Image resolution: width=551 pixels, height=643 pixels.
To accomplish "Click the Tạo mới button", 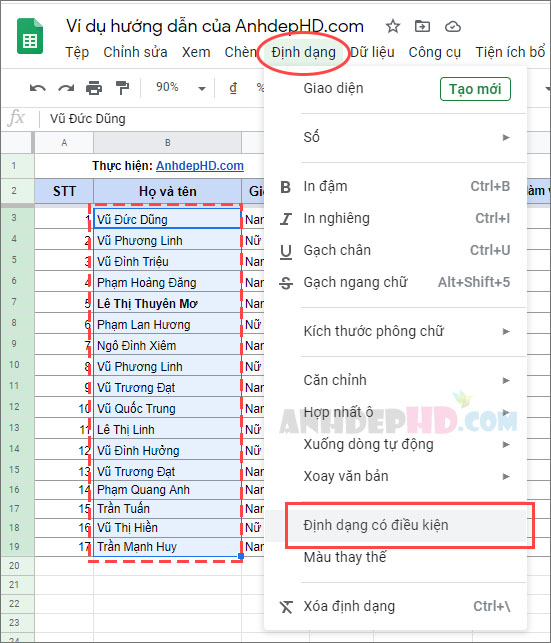I will [475, 89].
